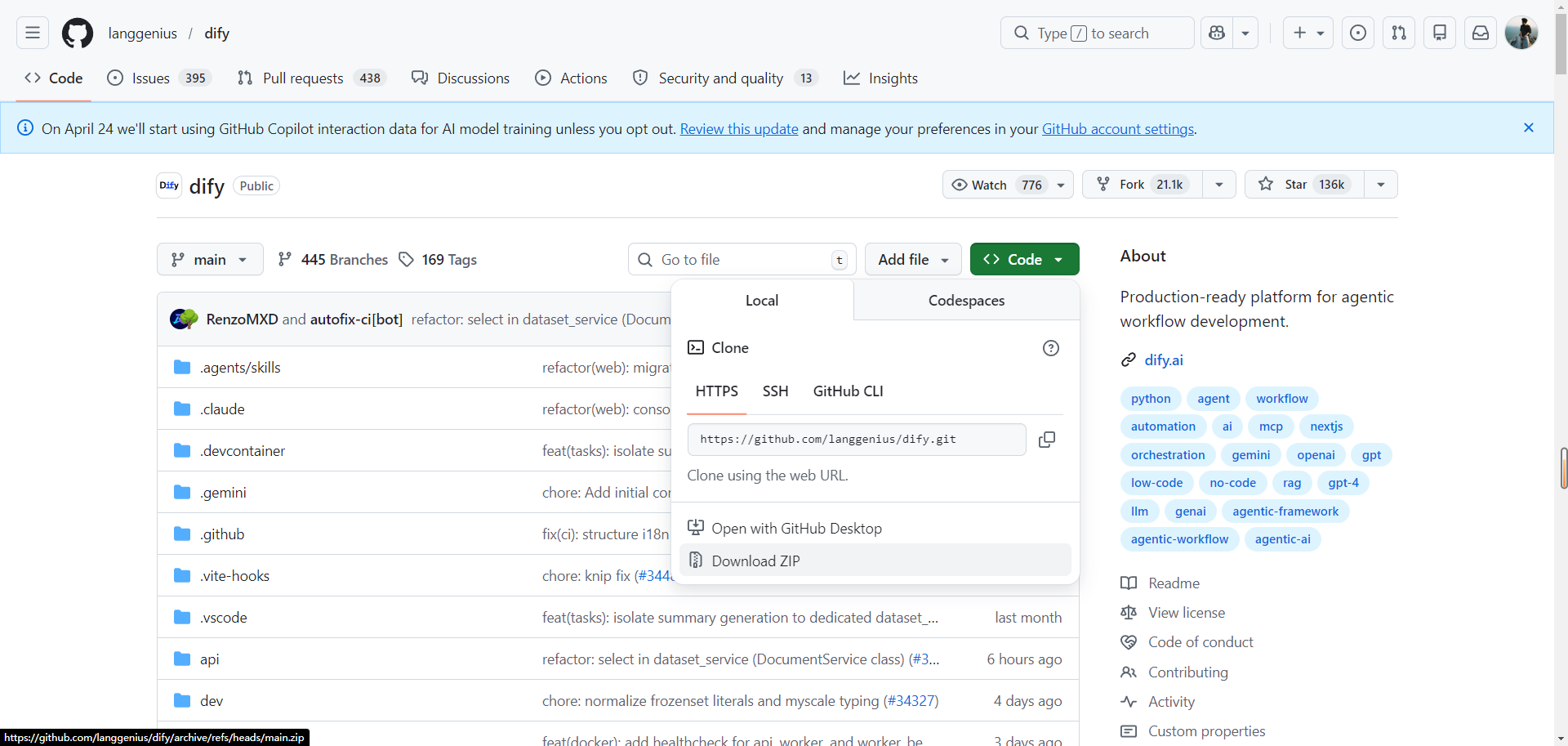
Task: Expand the Create new plus dropdown
Action: pyautogui.click(x=1308, y=33)
